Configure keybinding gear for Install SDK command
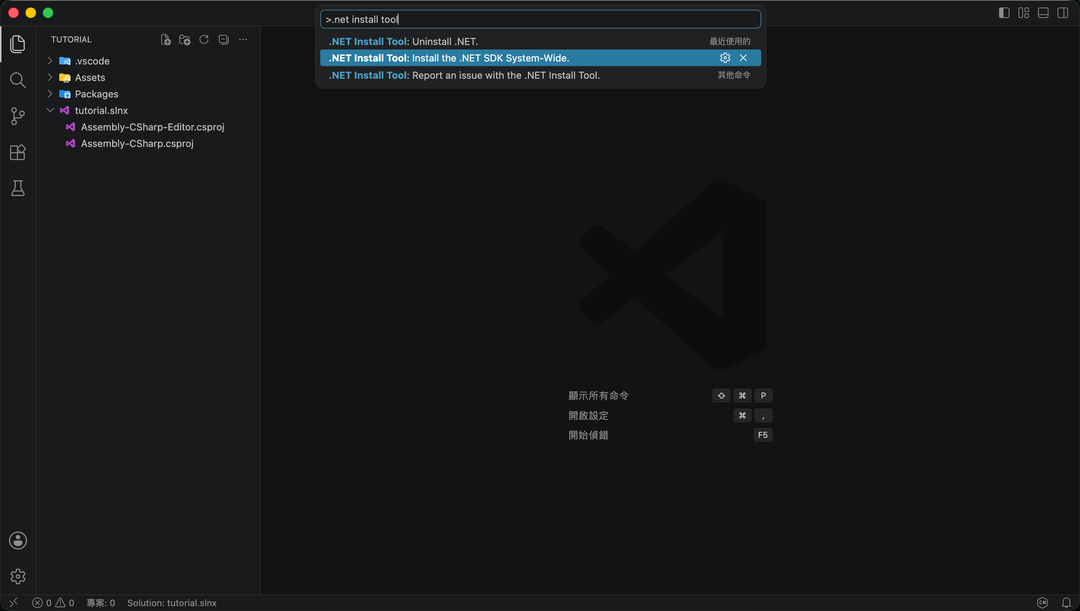The width and height of the screenshot is (1080, 611). pos(725,58)
